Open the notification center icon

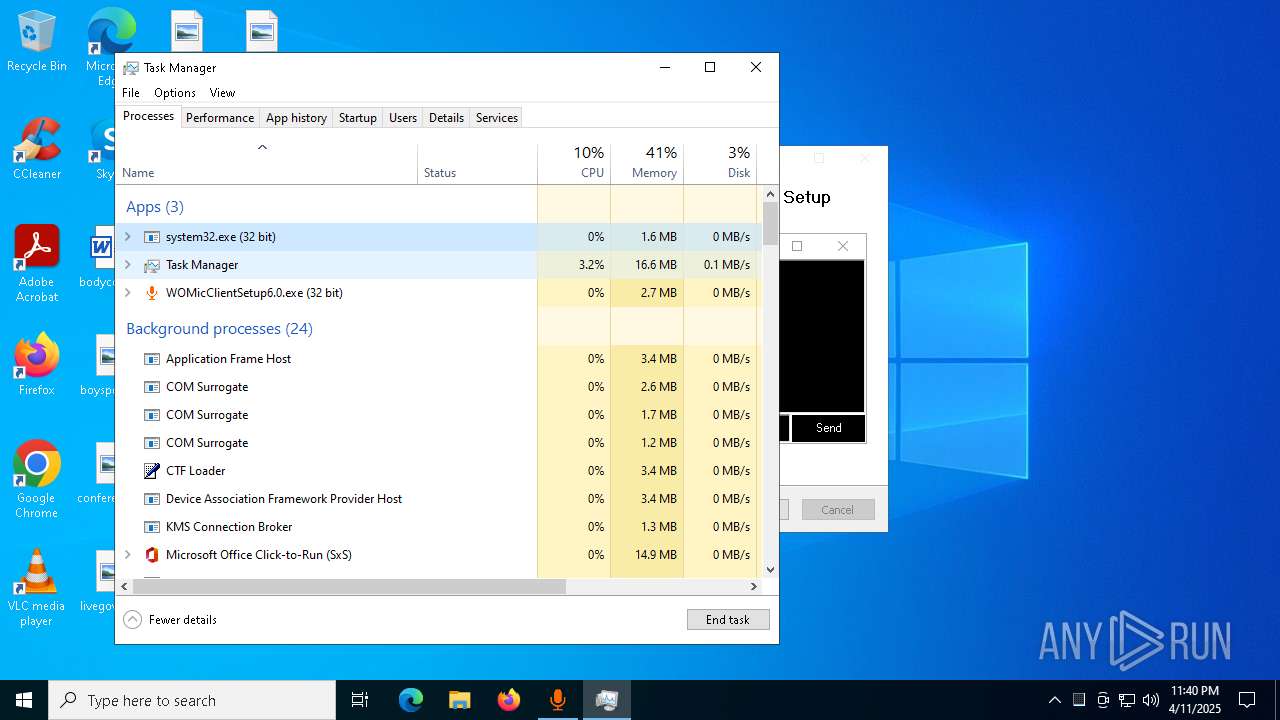point(1247,700)
